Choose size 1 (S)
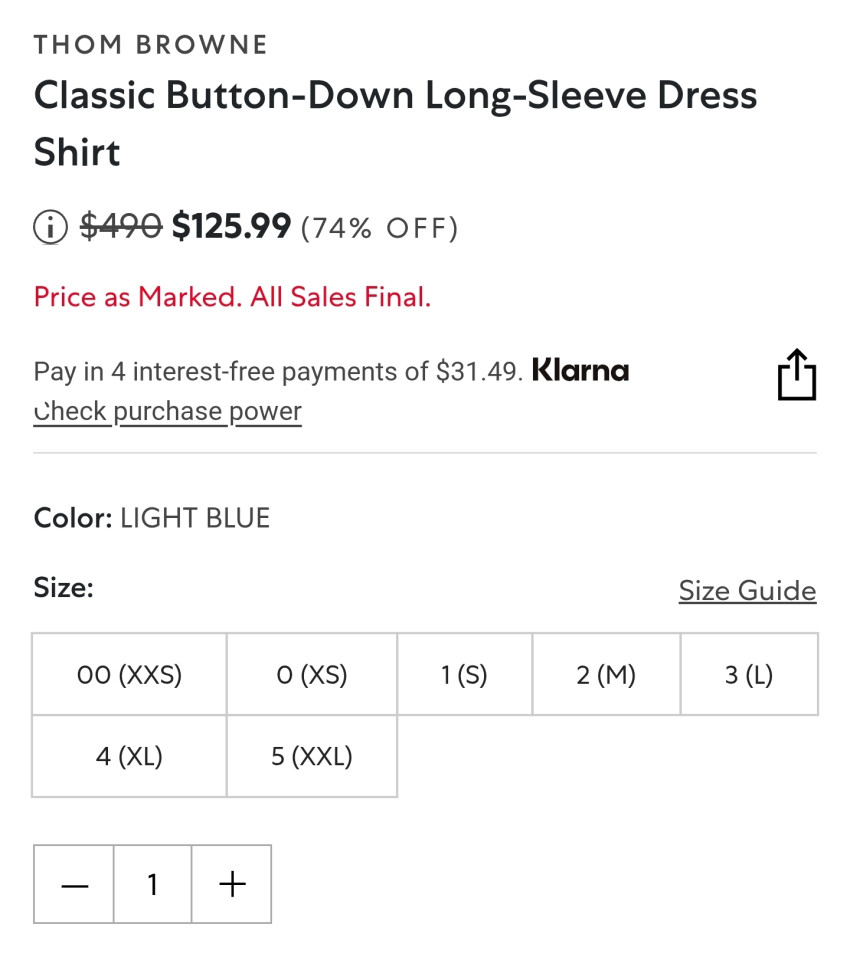Screen dimensions: 850x967 click(464, 675)
